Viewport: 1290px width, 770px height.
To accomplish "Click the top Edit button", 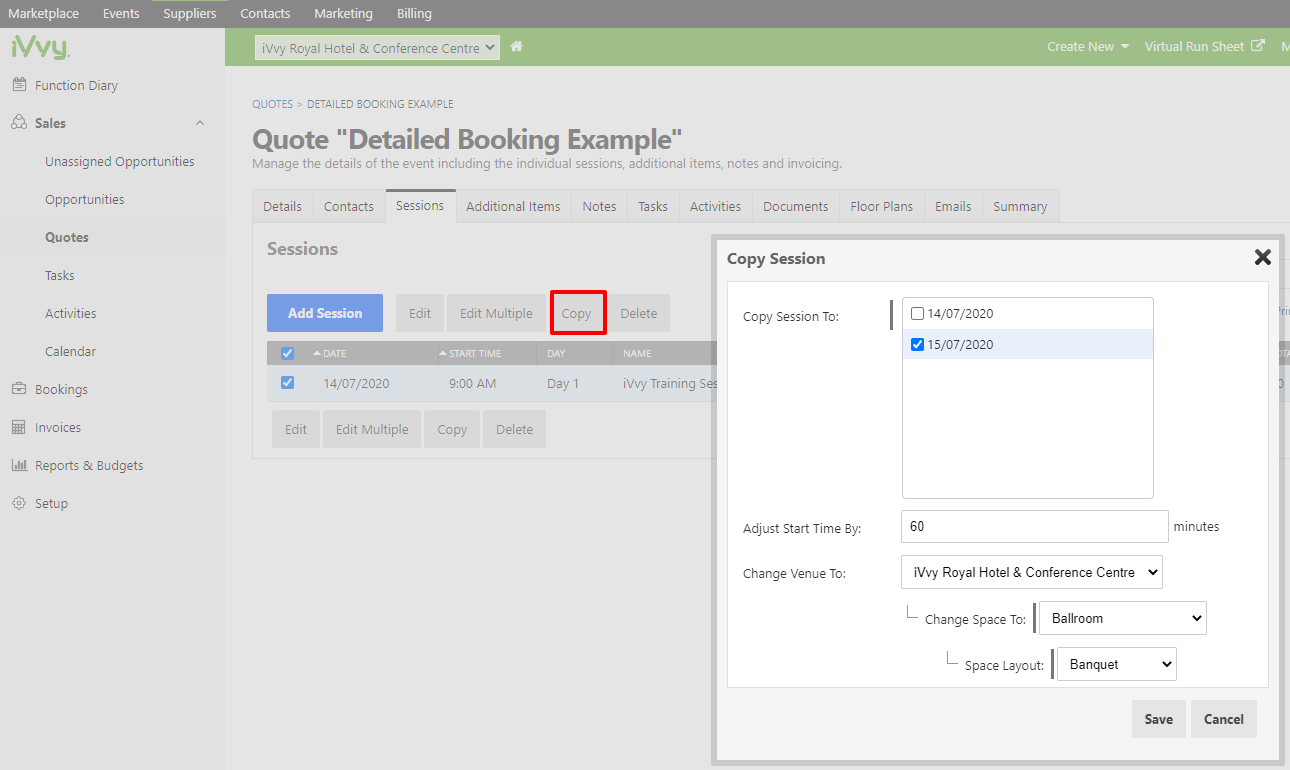I will click(x=420, y=313).
